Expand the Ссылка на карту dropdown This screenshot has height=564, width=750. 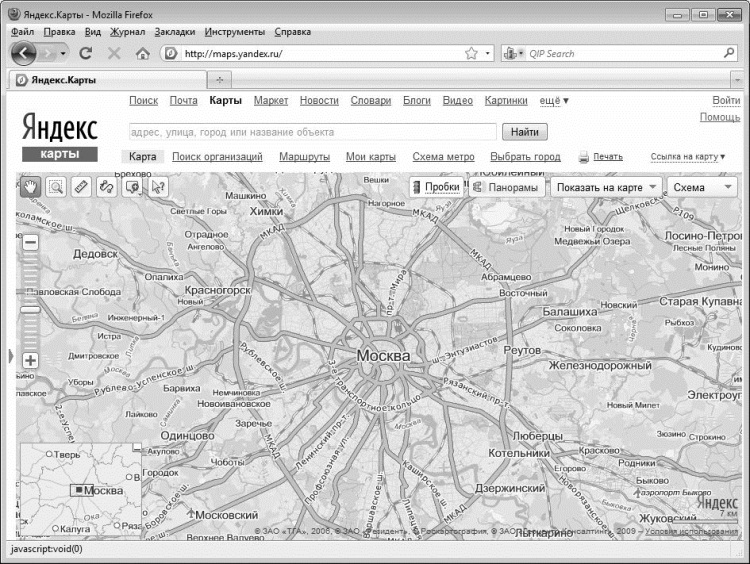[688, 157]
